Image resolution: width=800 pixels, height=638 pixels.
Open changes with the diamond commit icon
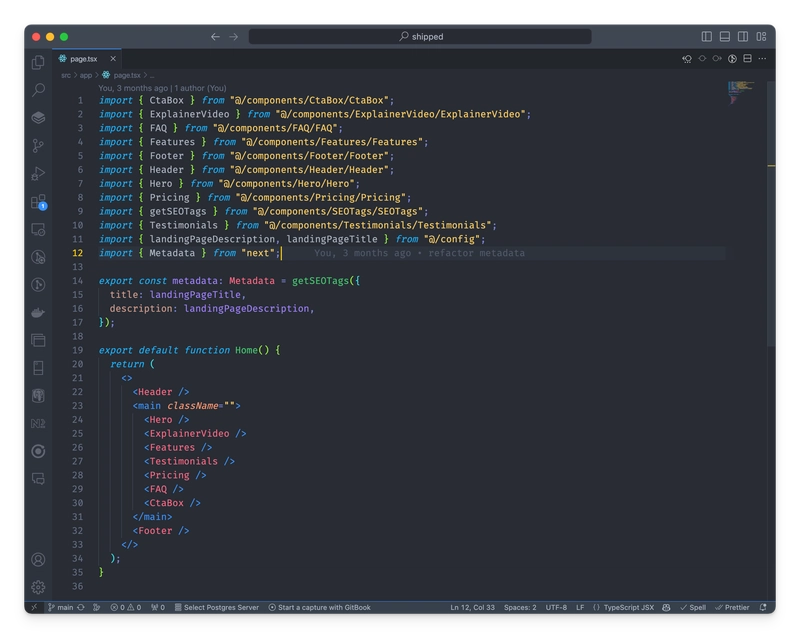(x=702, y=59)
